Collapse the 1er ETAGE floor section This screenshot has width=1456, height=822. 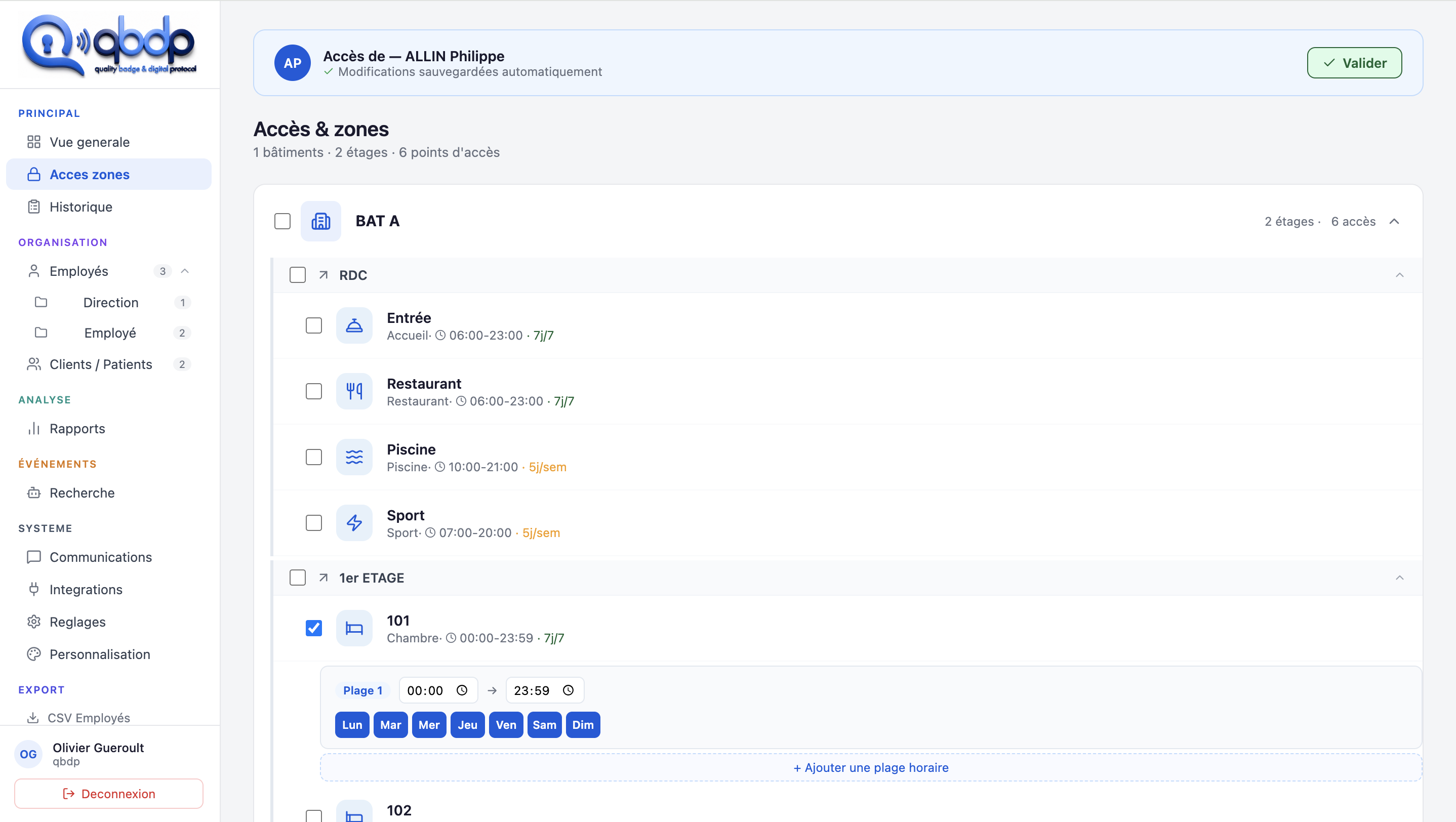[x=1399, y=578]
